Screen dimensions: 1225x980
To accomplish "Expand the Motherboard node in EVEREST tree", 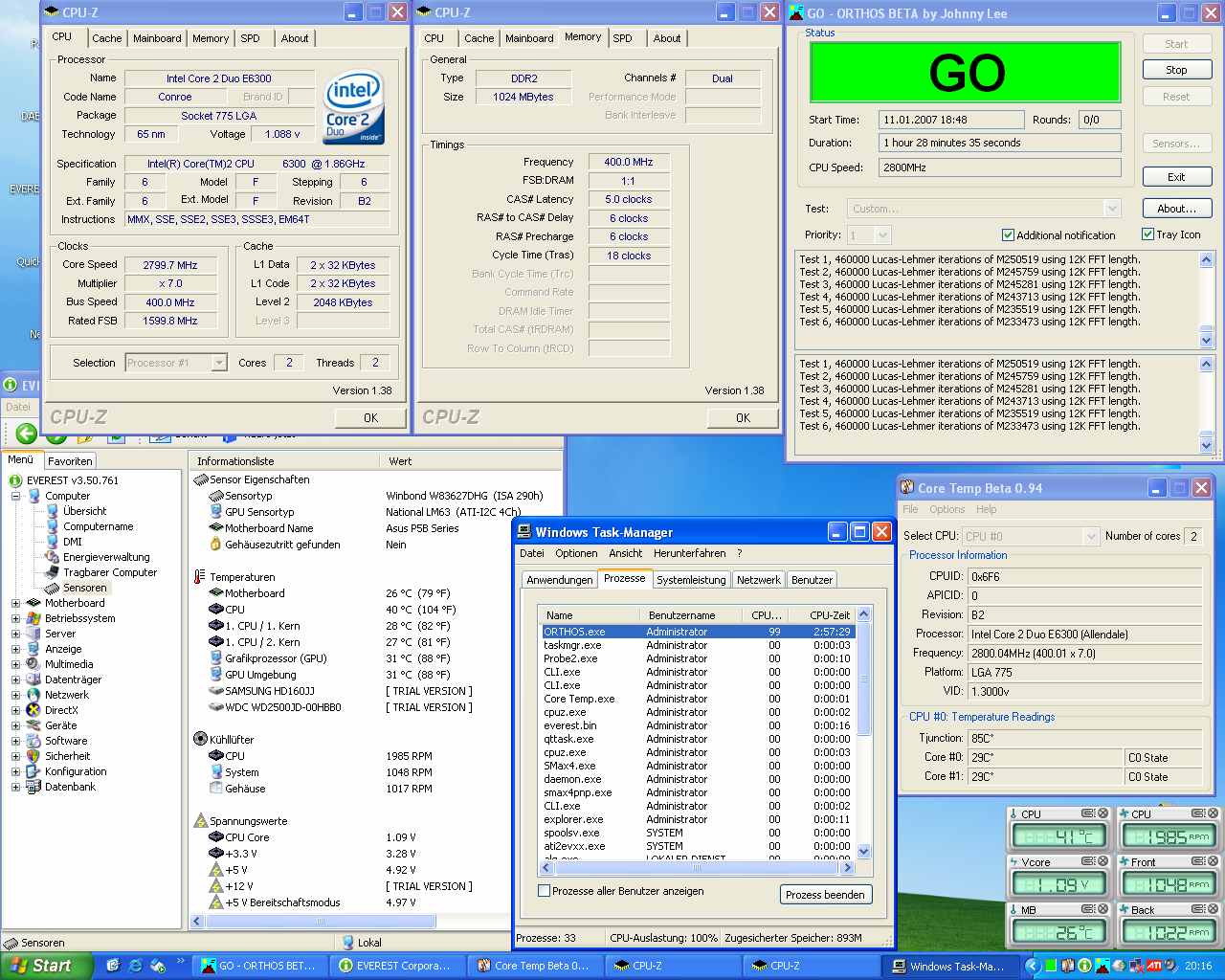I will [x=15, y=603].
